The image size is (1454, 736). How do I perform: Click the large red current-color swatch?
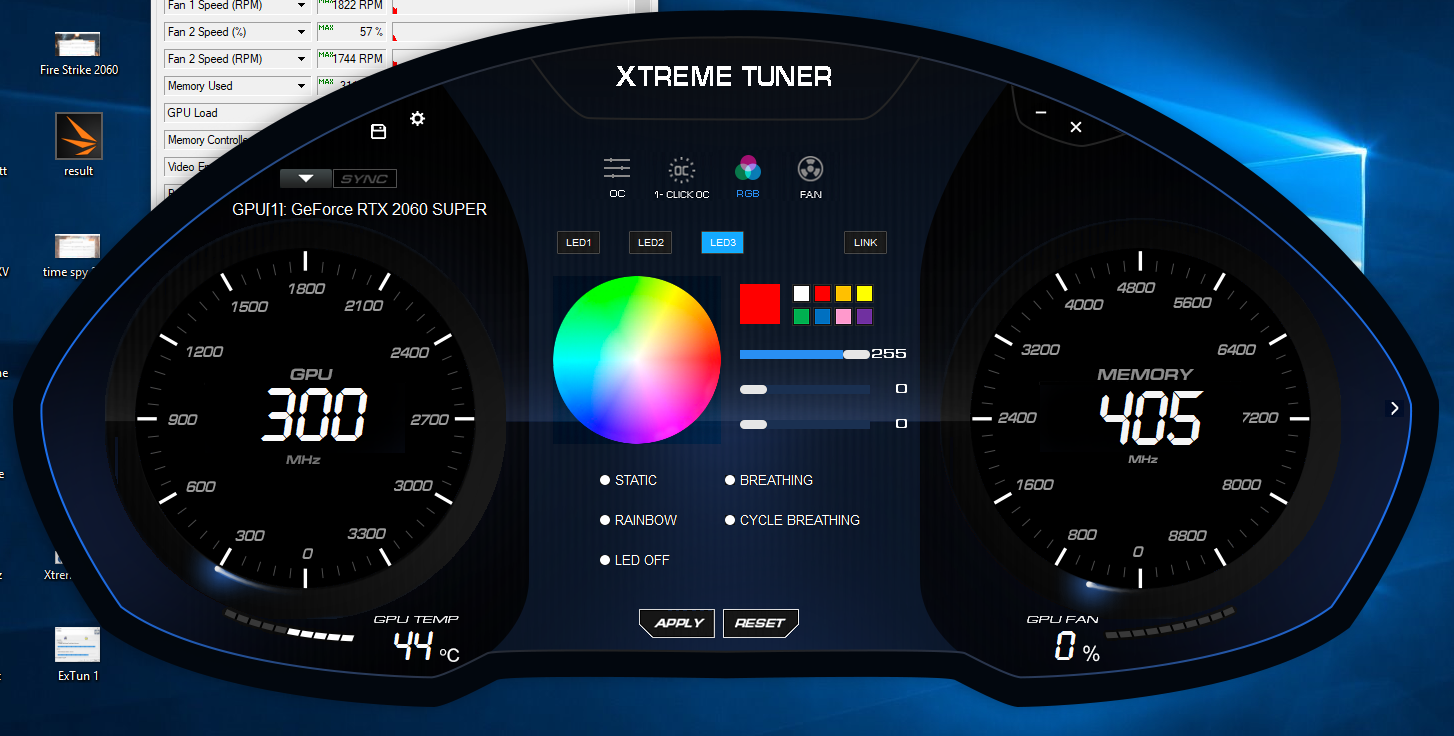point(759,304)
